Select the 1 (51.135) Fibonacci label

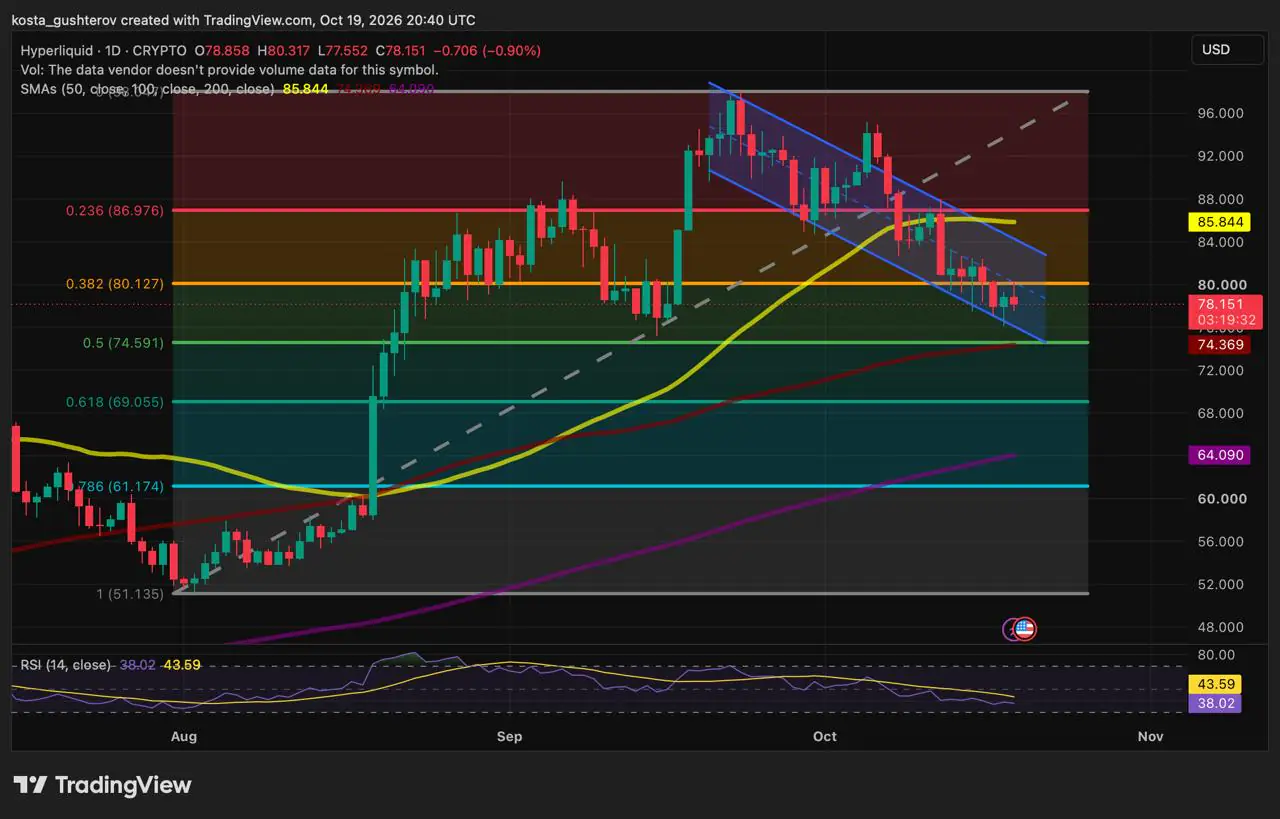tap(130, 594)
